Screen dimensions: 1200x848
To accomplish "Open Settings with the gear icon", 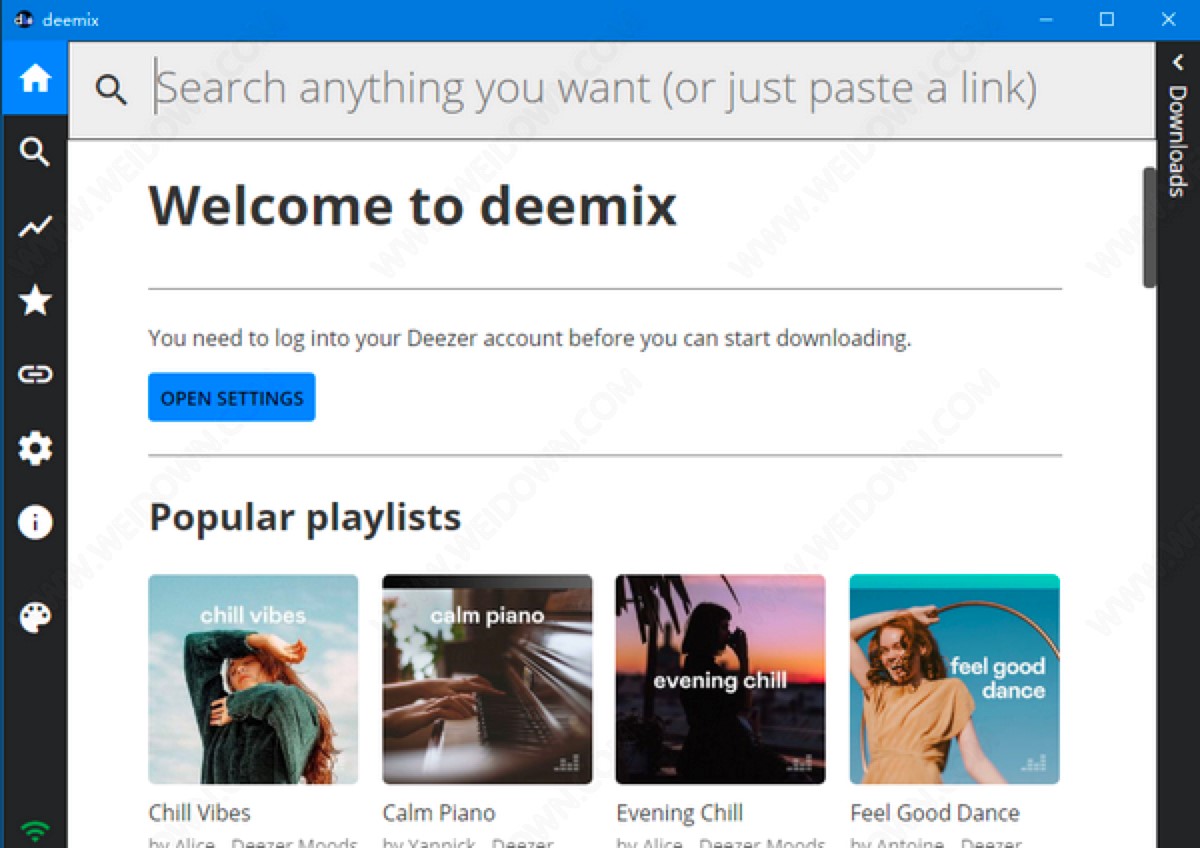I will click(35, 448).
